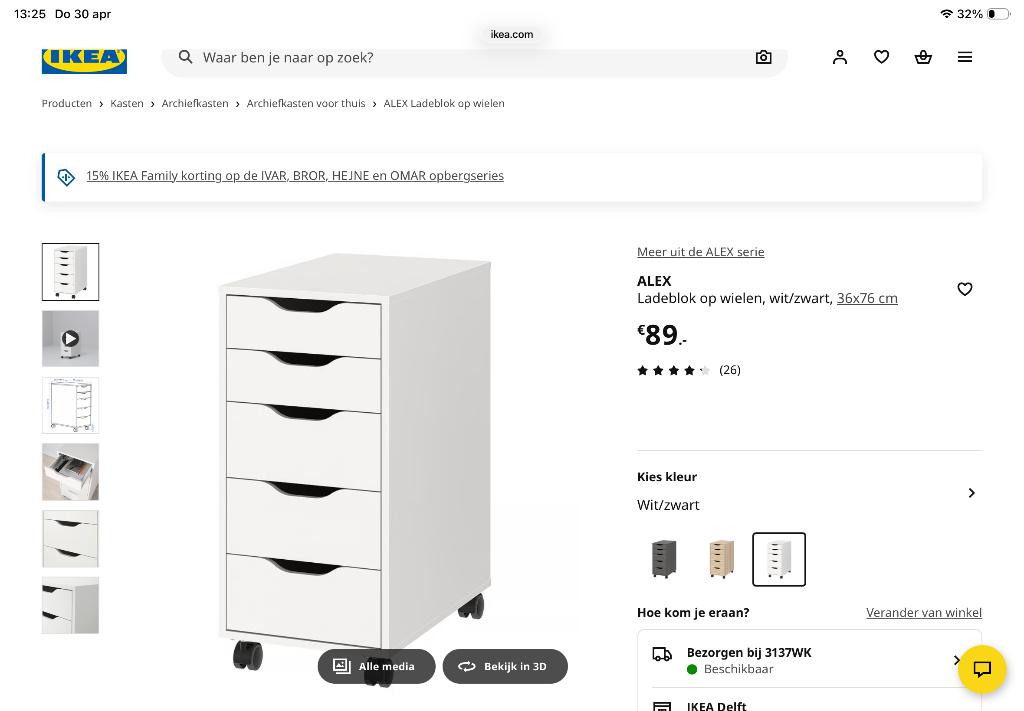Open Meer uit de ALEX serie link
Viewport: 1024px width, 711px height.
pyautogui.click(x=701, y=251)
